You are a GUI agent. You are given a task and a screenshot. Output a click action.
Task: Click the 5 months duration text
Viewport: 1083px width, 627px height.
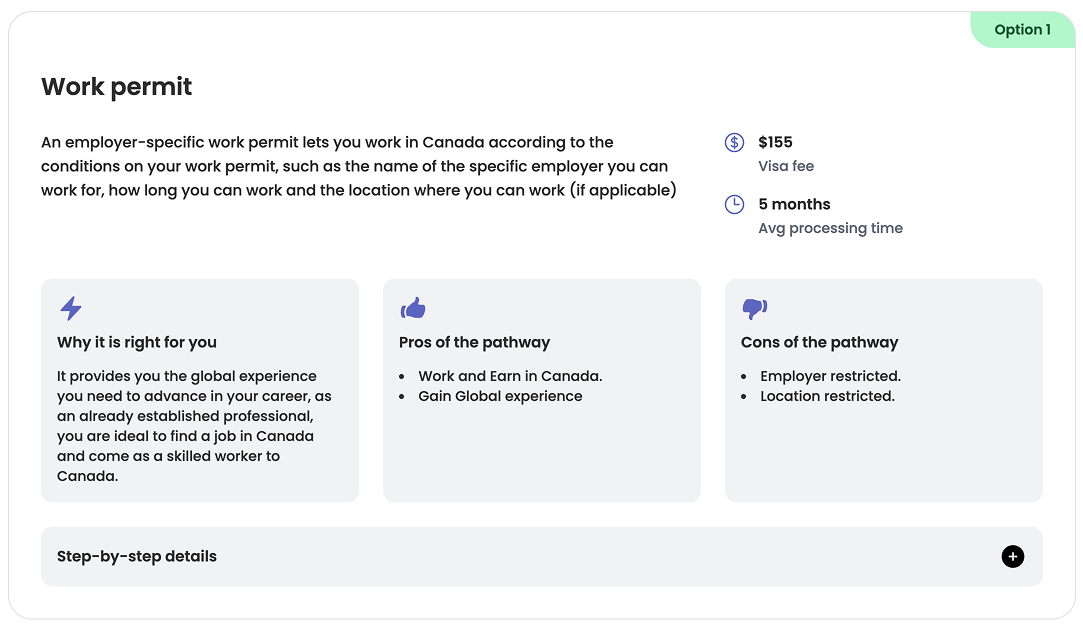pyautogui.click(x=794, y=204)
